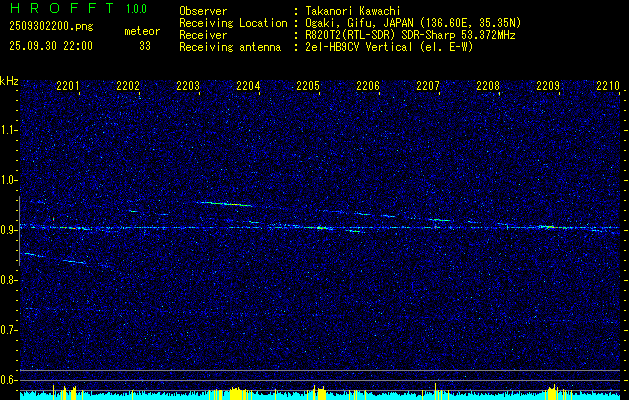Click the 1.1 kHz axis label
Screen dimensions: 629x400
point(9,130)
